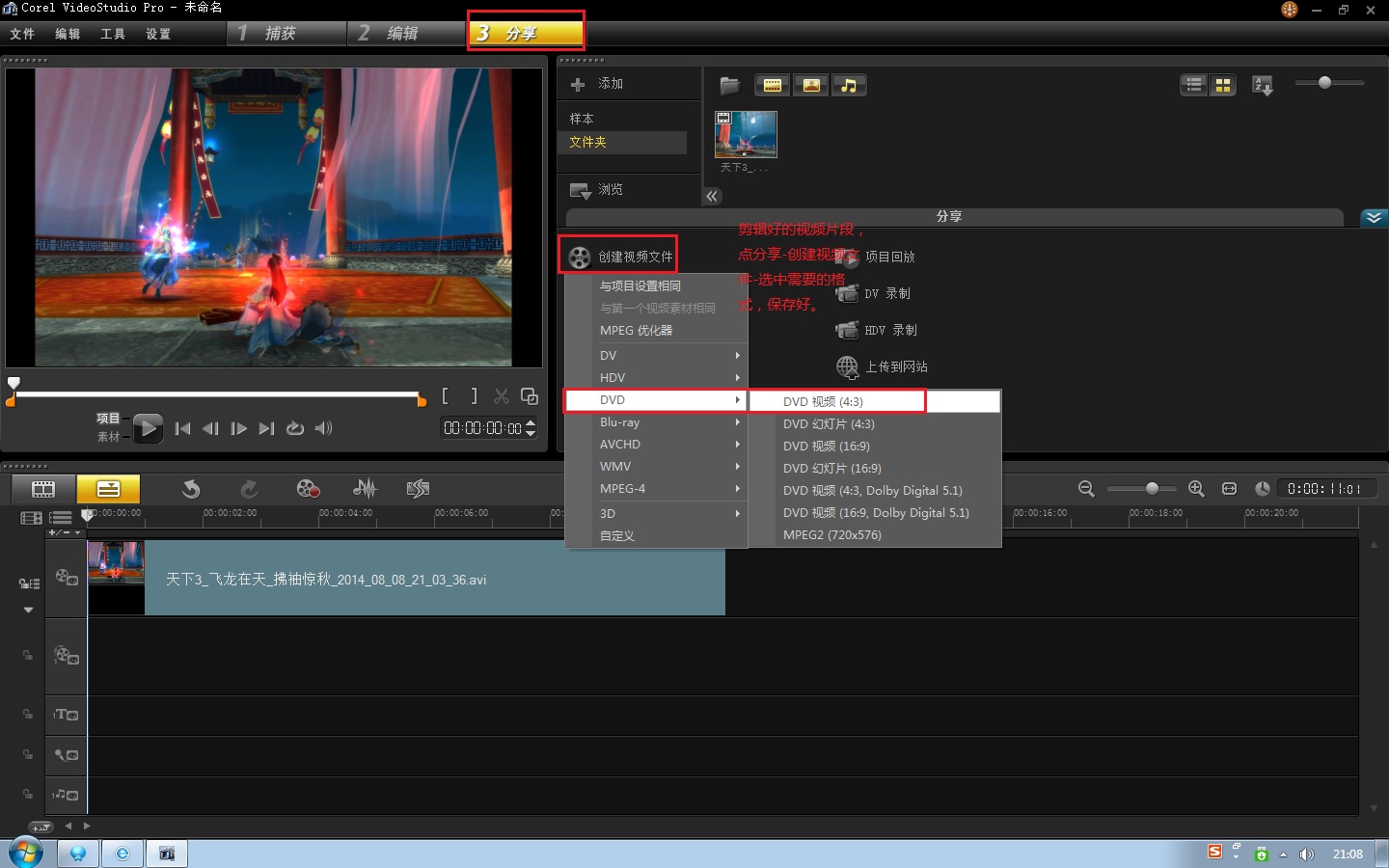Expand the DV submenu
This screenshot has width=1389, height=868.
[x=657, y=356]
